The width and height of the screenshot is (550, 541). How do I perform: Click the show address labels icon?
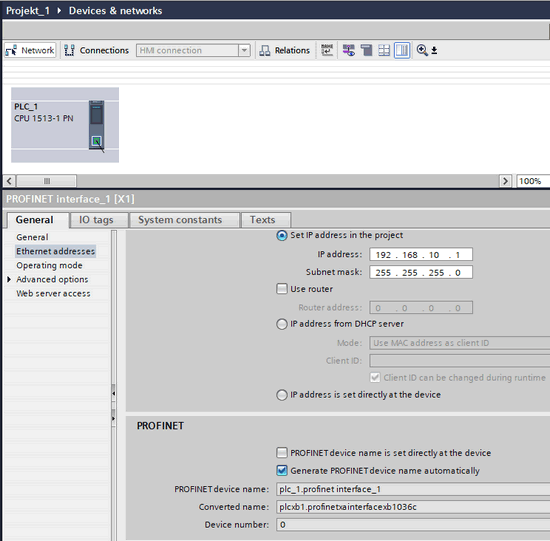(x=349, y=50)
